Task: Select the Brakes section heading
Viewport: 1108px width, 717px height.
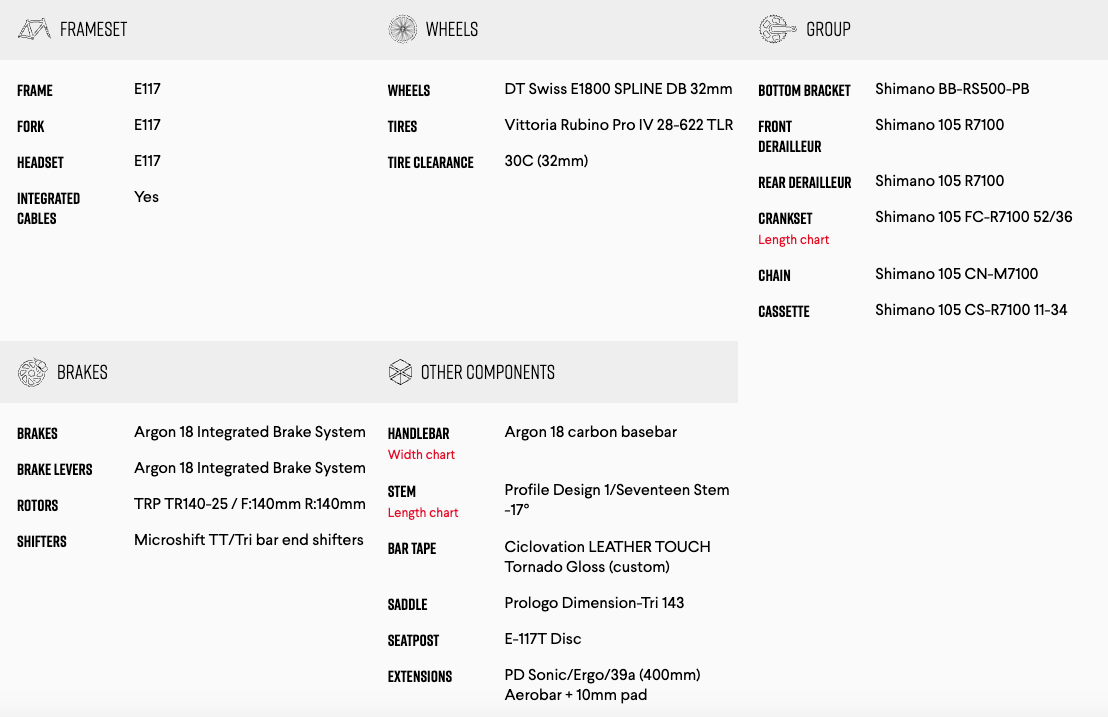Action: coord(82,372)
